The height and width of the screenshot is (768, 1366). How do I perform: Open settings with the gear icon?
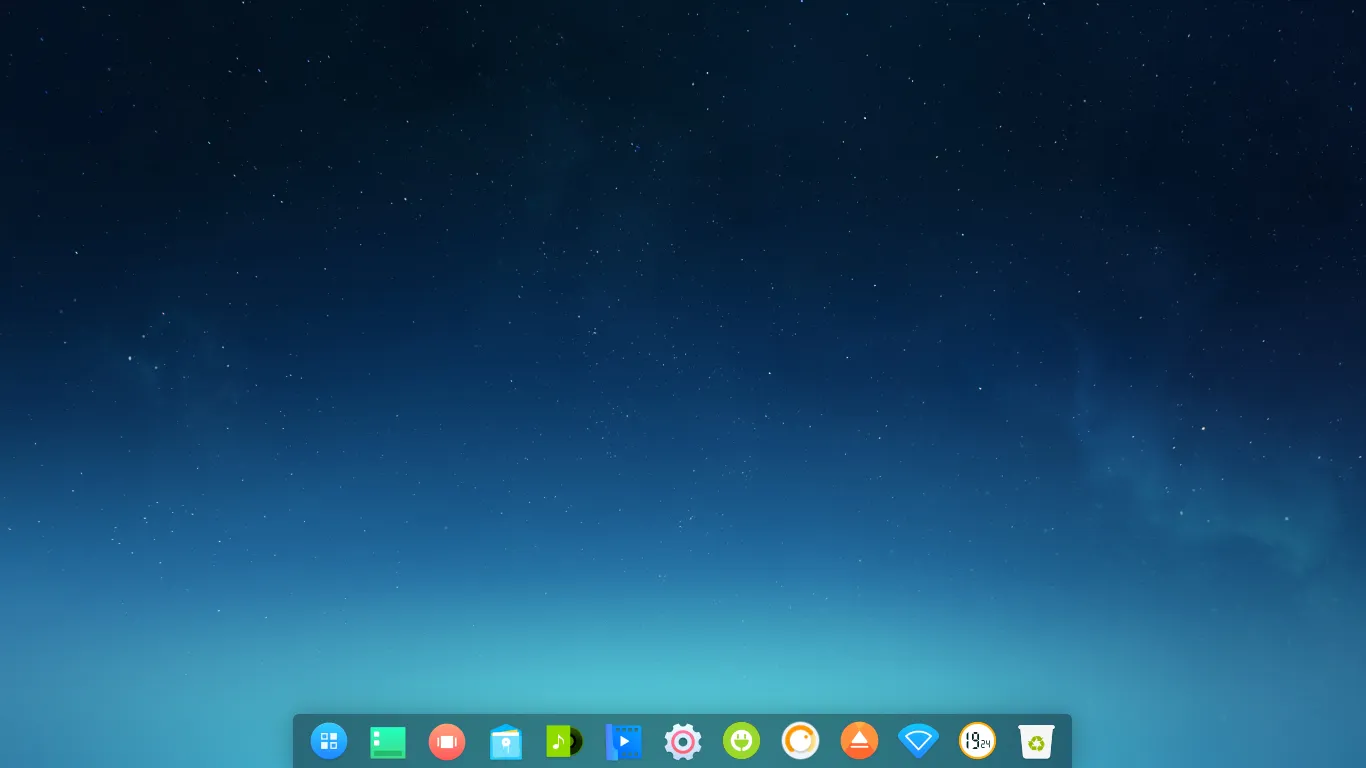point(682,741)
